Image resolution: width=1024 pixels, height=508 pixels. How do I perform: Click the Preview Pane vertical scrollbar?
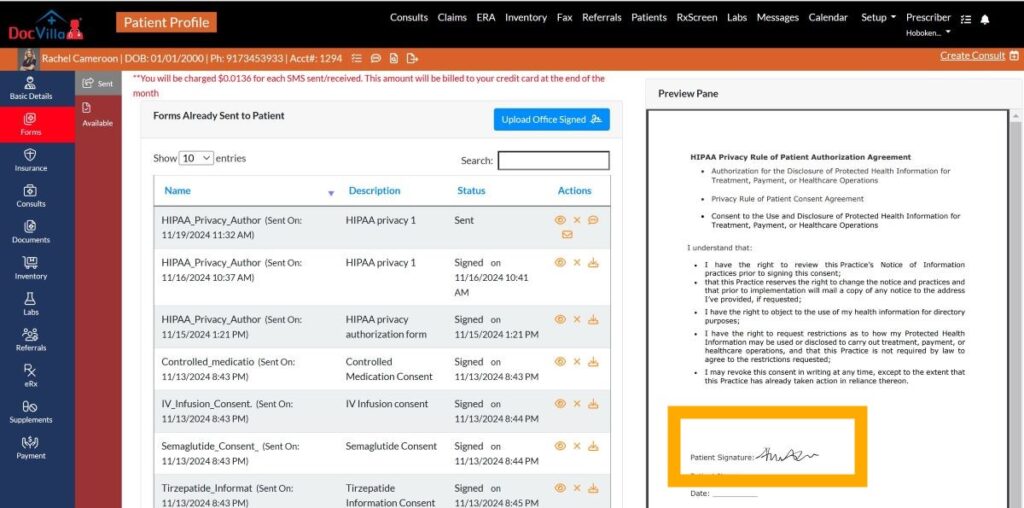1016,307
